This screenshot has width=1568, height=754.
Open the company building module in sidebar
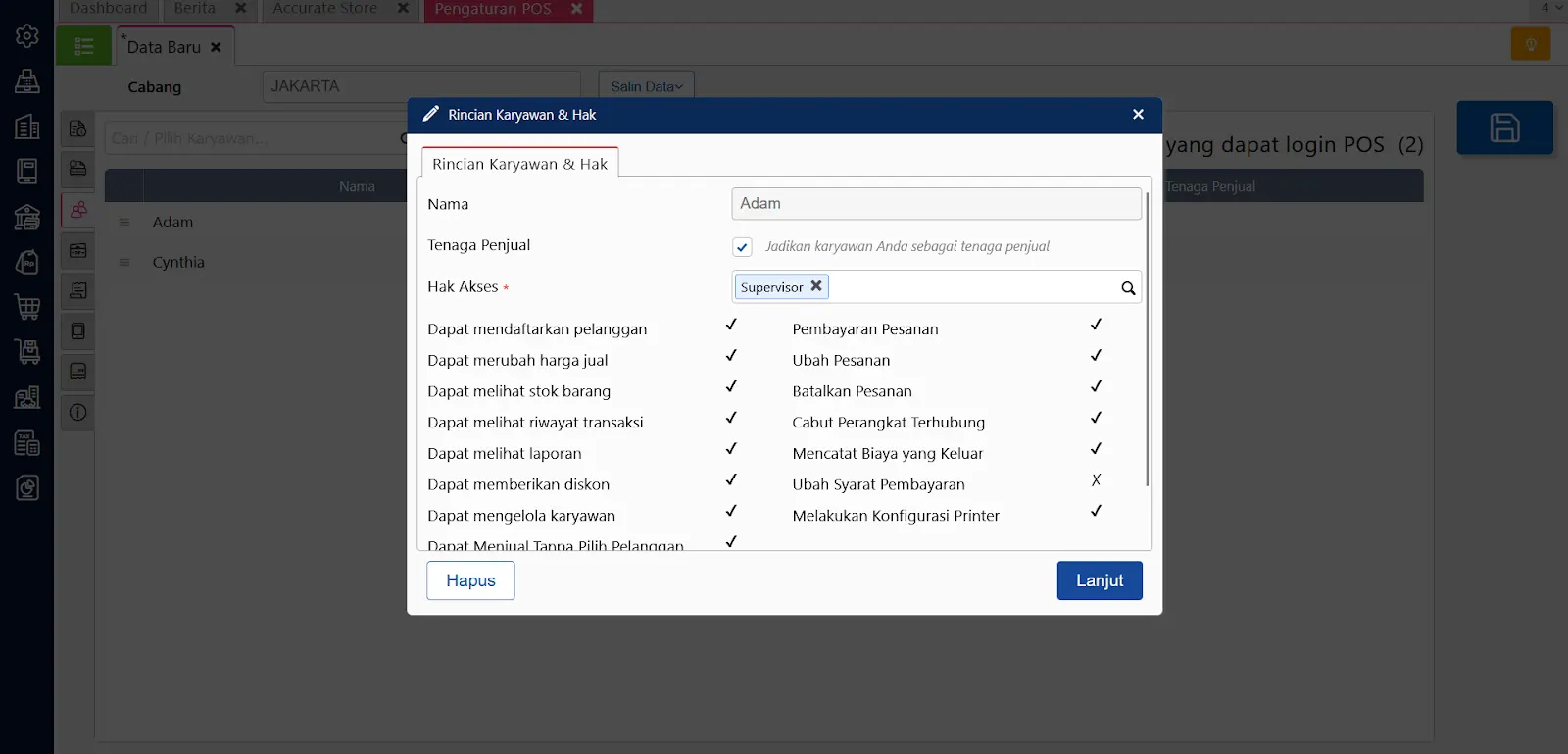click(x=27, y=126)
